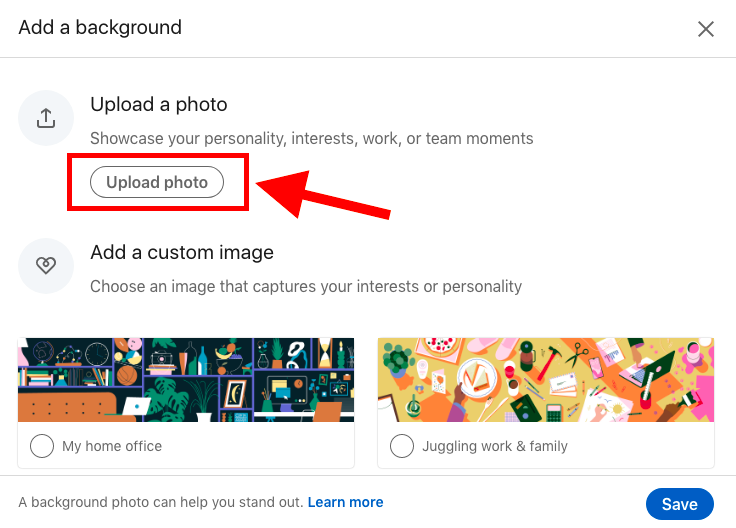The height and width of the screenshot is (528, 736).
Task: Click the heart custom image icon
Action: coord(46,266)
